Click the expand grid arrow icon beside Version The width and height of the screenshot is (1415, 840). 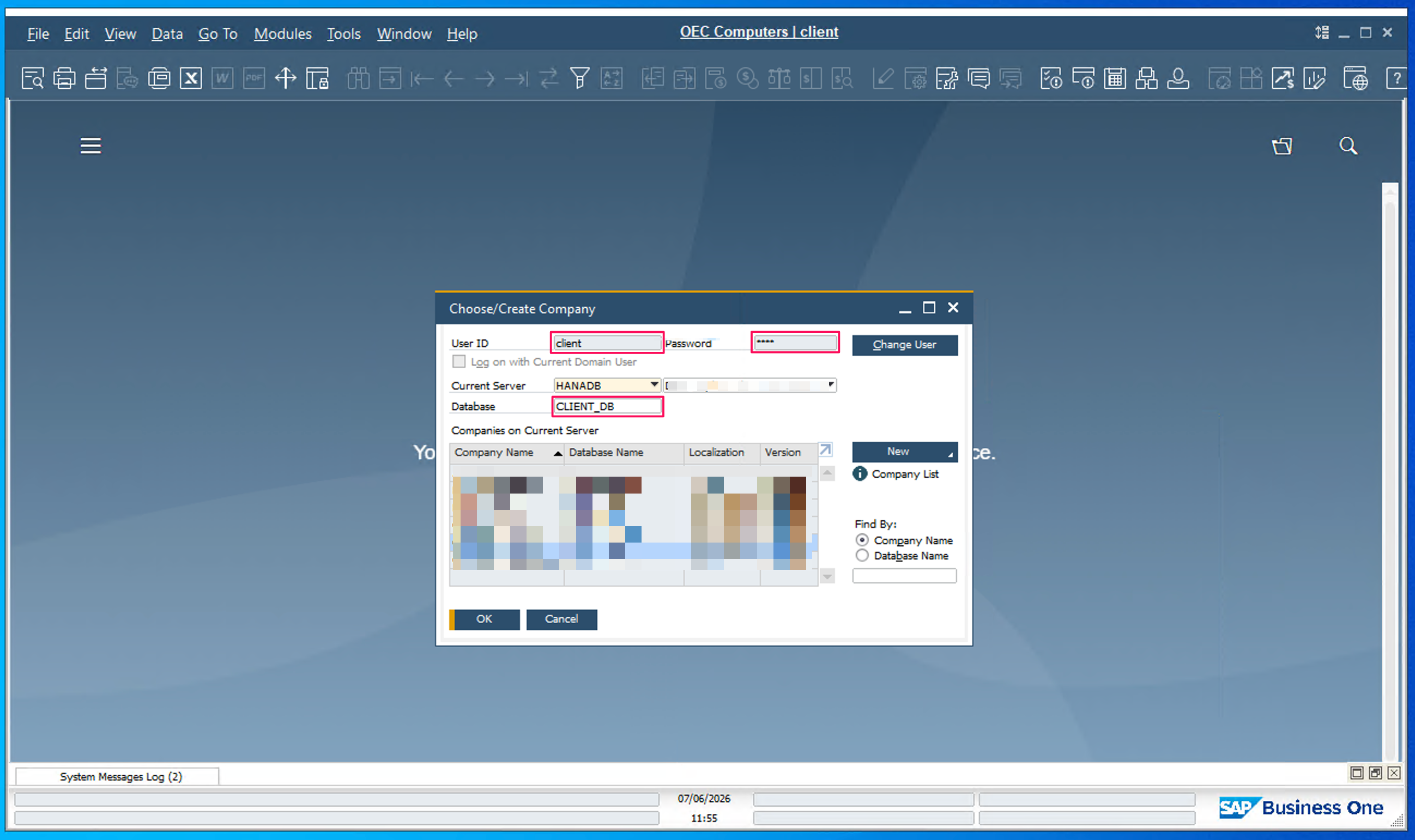(x=826, y=450)
